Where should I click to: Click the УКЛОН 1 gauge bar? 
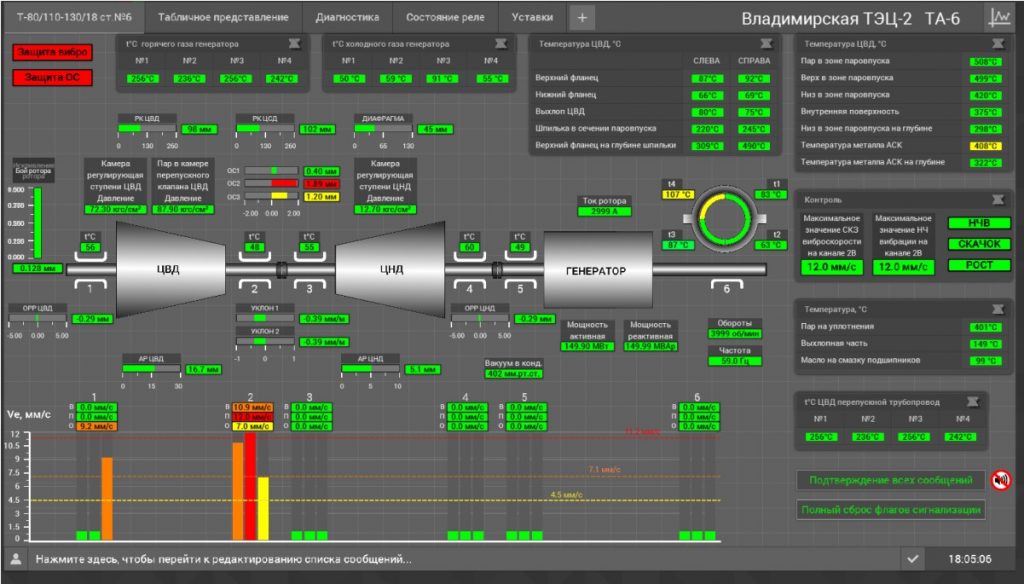coord(265,318)
